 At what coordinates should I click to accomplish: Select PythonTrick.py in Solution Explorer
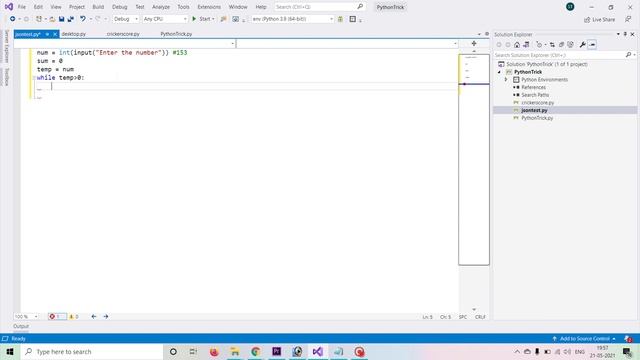[537, 118]
